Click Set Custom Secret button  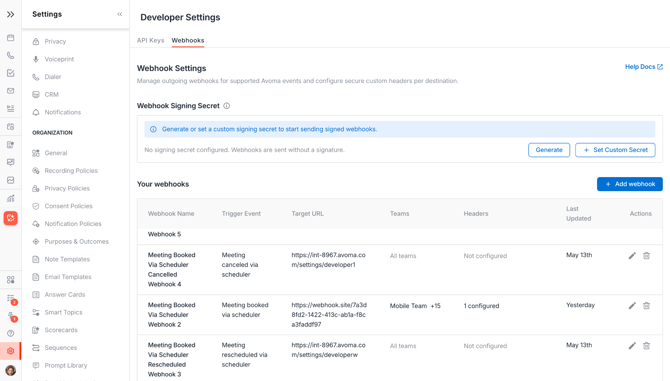pyautogui.click(x=615, y=150)
